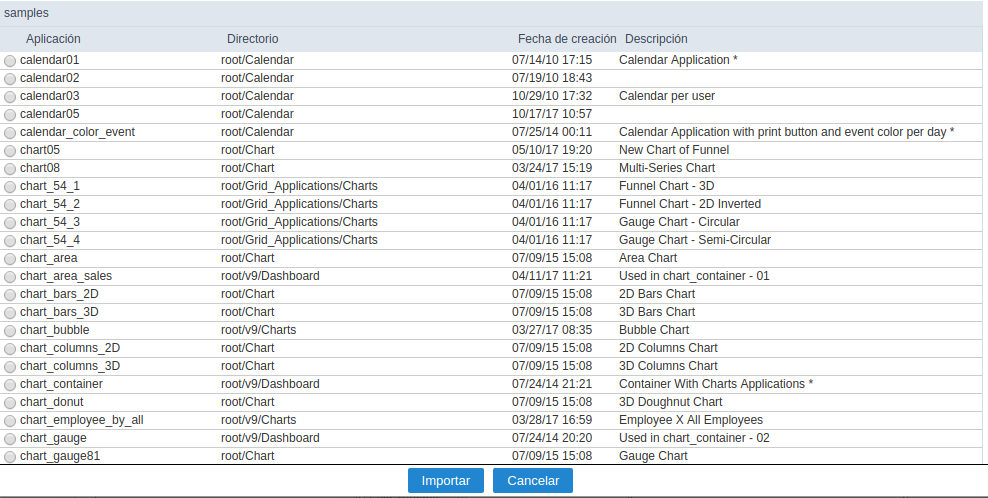Viewport: 988px width, 498px height.
Task: Select the chart_donut radio button
Action: [x=10, y=403]
